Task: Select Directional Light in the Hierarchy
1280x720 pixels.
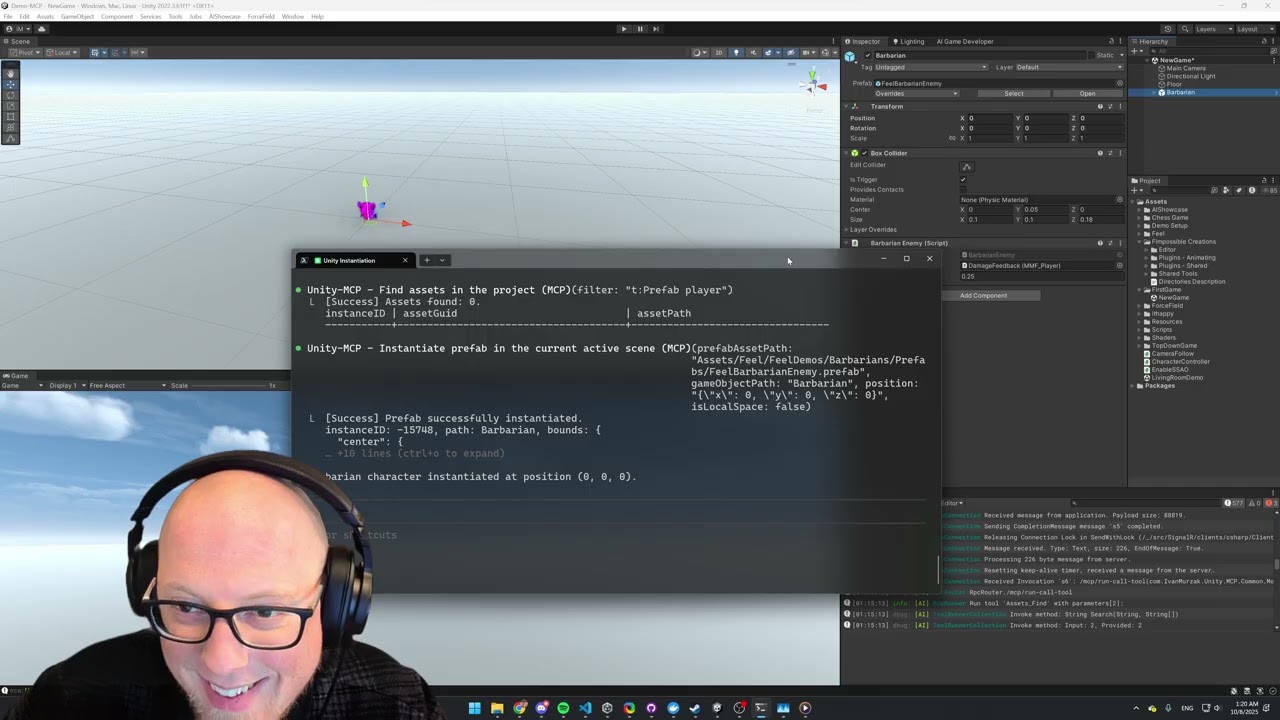Action: (1190, 76)
